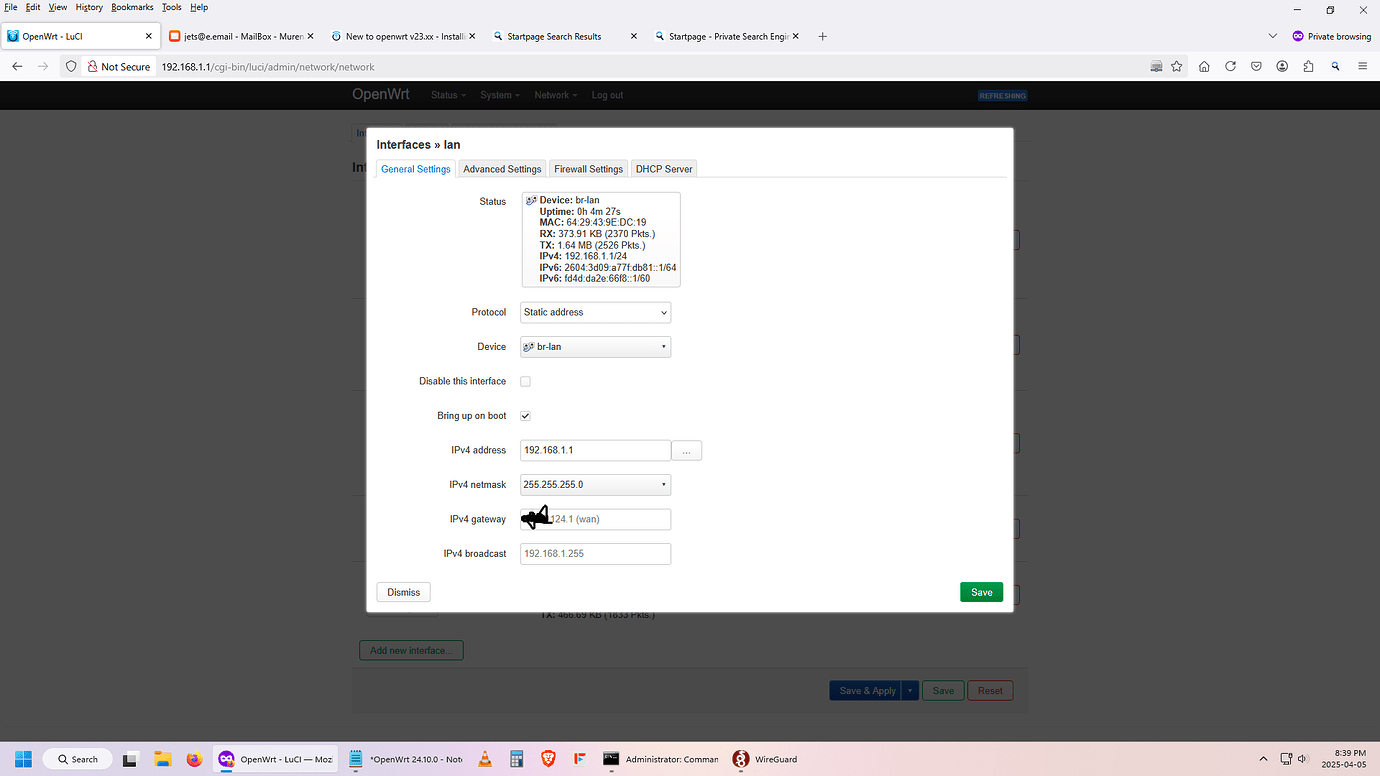The image size is (1380, 776).
Task: Click the Log out link
Action: coord(607,95)
